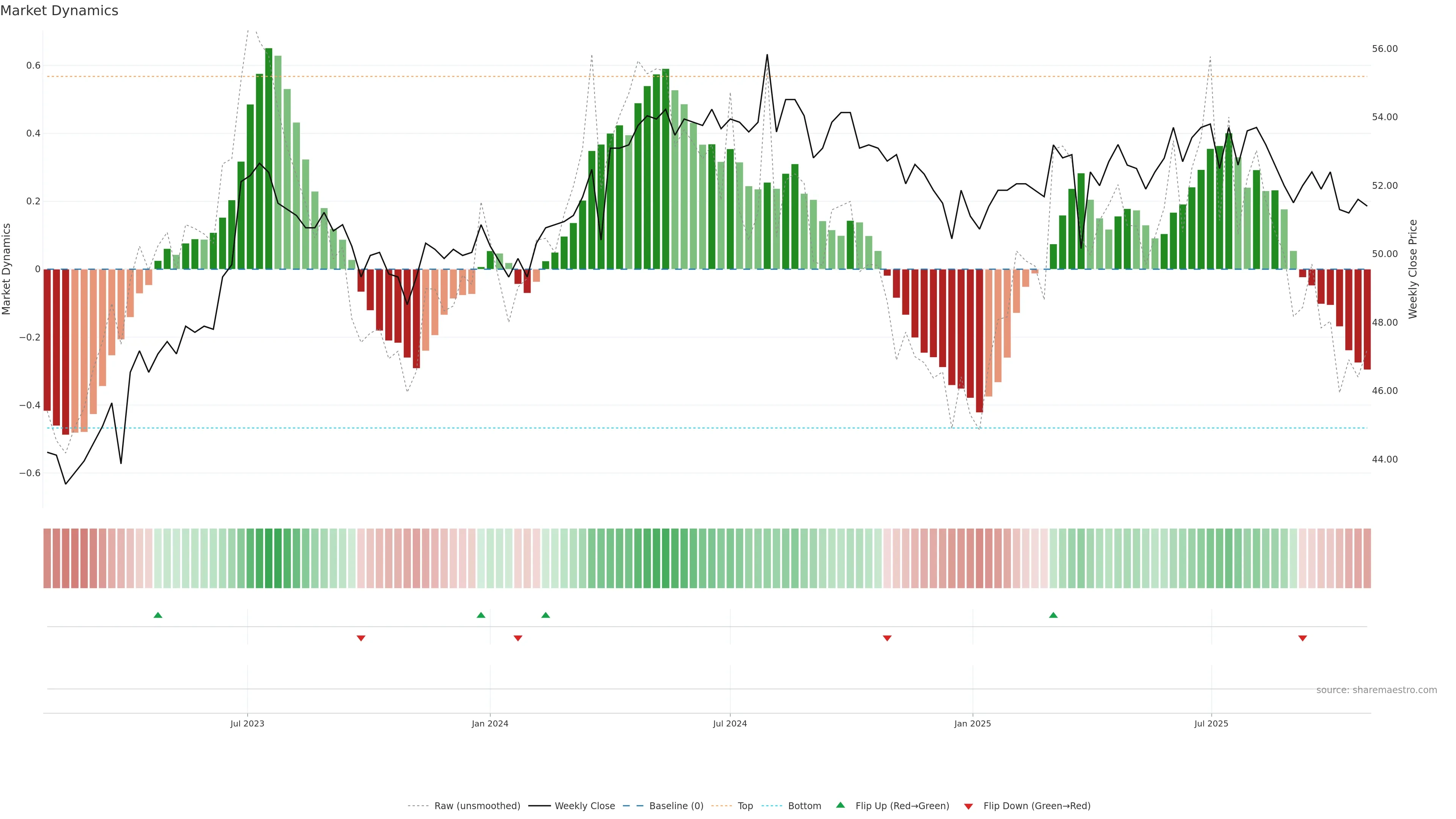Click the flip-up marker before Jul 2023
Image resolution: width=1456 pixels, height=819 pixels.
click(x=158, y=615)
